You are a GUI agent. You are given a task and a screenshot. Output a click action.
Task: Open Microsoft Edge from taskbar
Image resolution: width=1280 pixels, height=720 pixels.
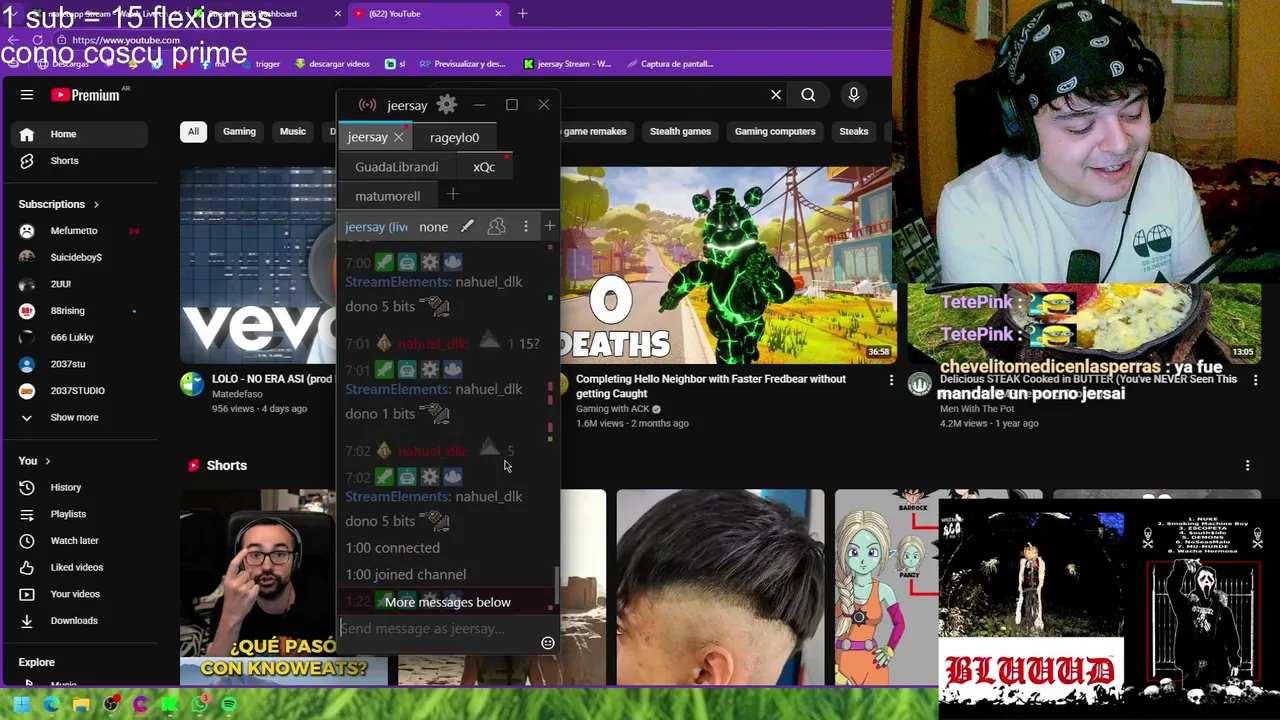[x=51, y=705]
